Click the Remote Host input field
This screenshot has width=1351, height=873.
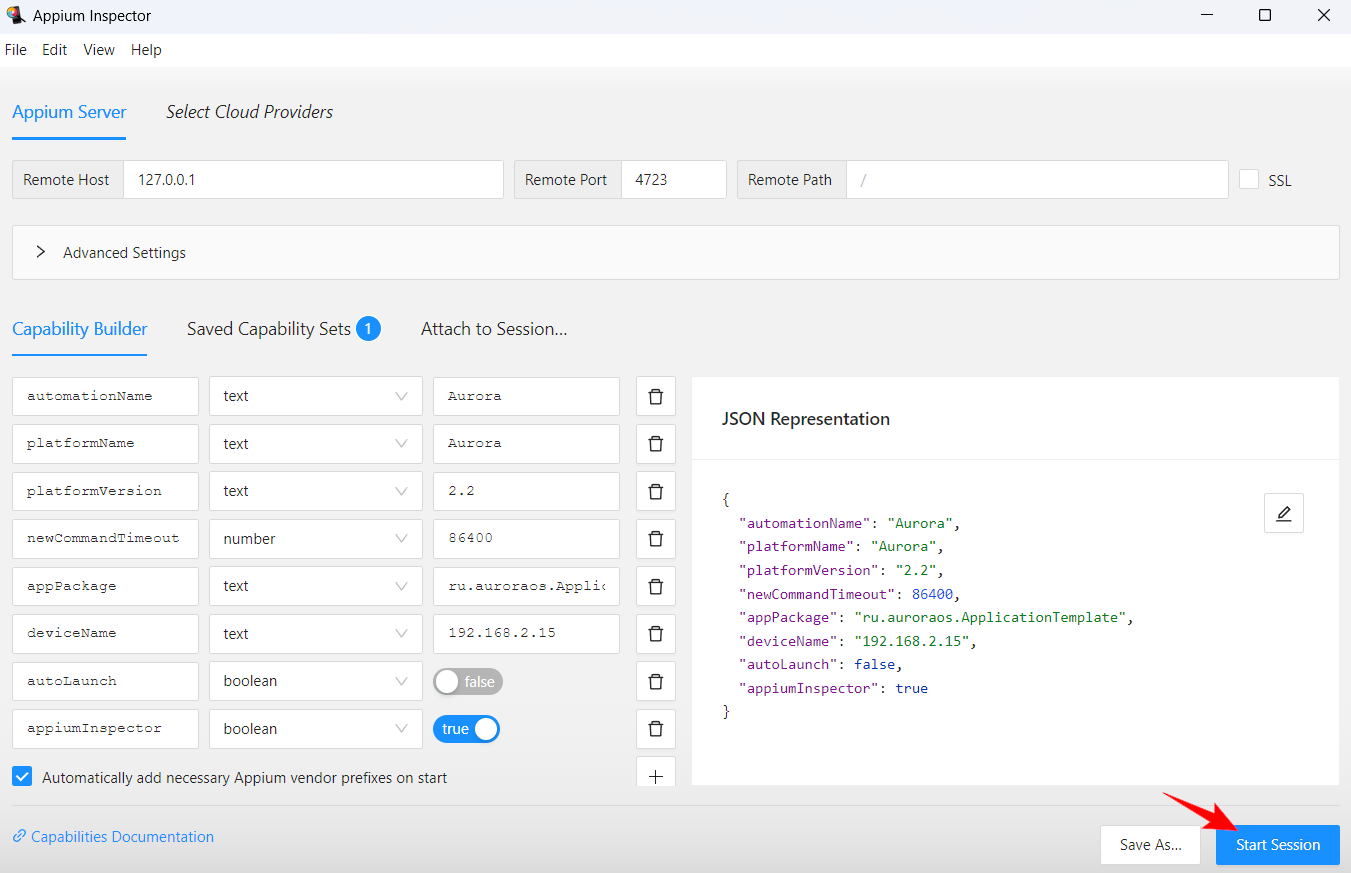pos(313,180)
